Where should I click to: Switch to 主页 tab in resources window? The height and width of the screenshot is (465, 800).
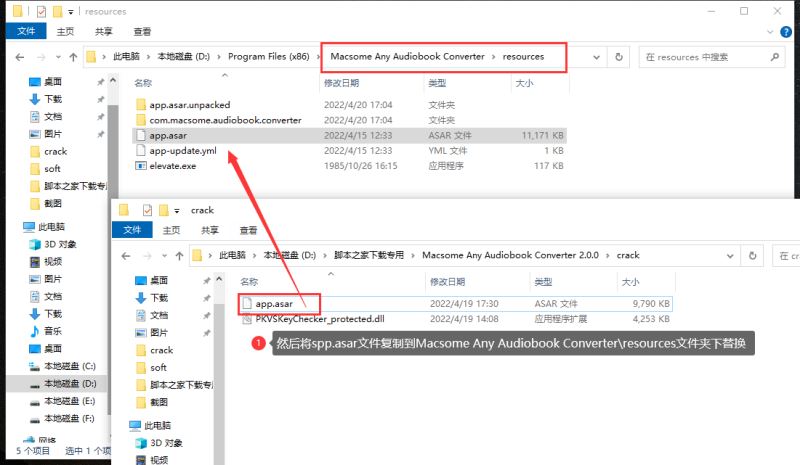pos(65,32)
